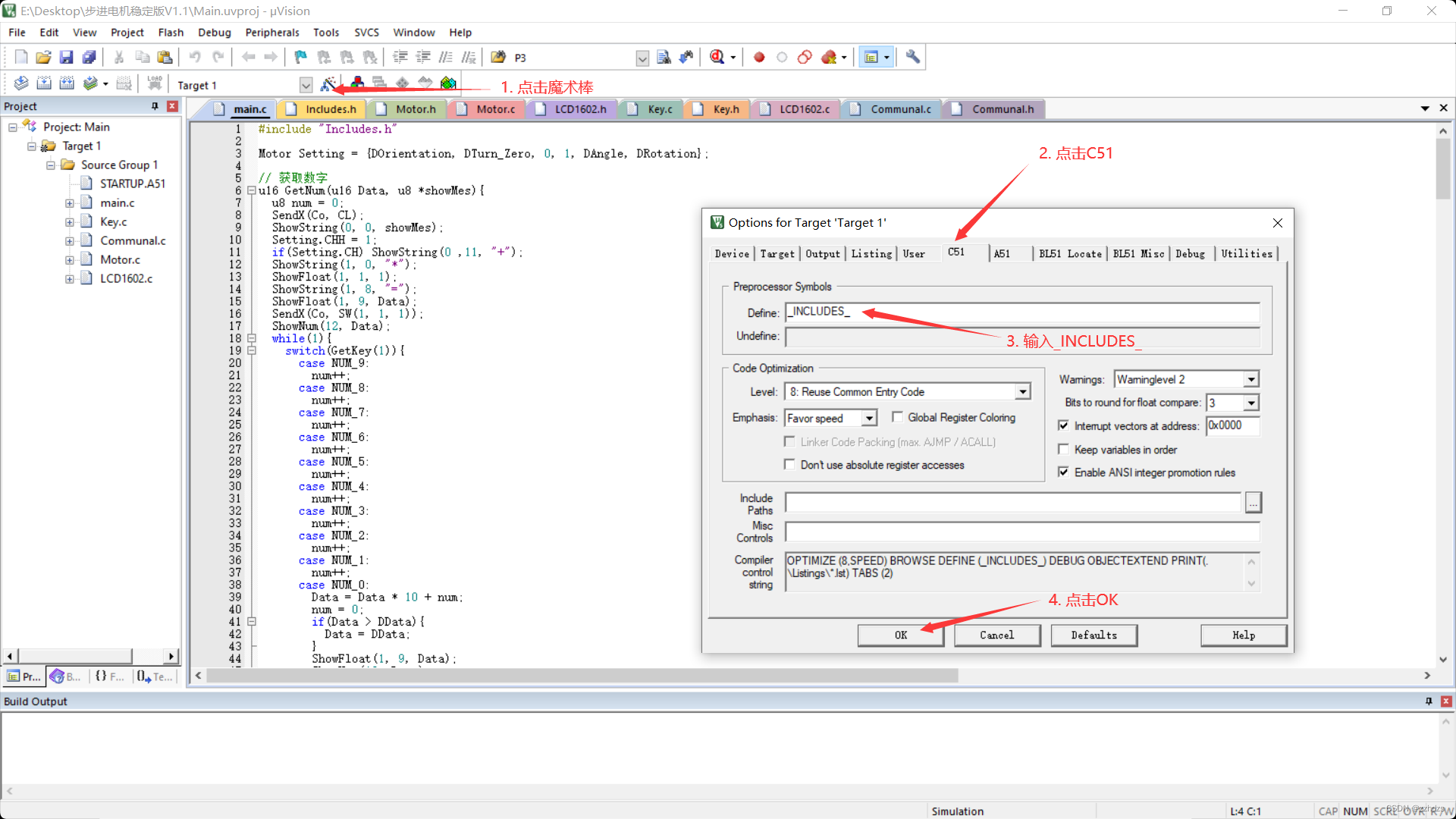Open Emphasis Favor speed dropdown
Image resolution: width=1456 pixels, height=819 pixels.
click(x=869, y=418)
